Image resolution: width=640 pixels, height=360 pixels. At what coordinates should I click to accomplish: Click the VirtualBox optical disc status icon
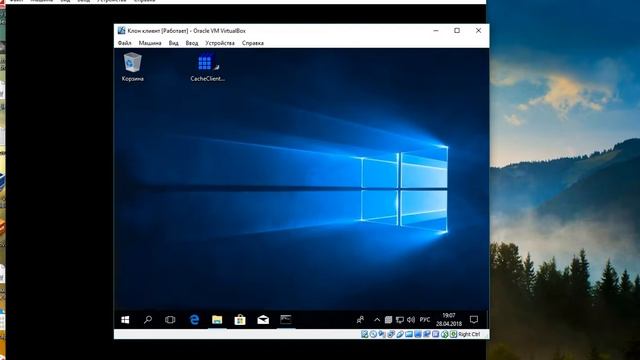point(373,334)
